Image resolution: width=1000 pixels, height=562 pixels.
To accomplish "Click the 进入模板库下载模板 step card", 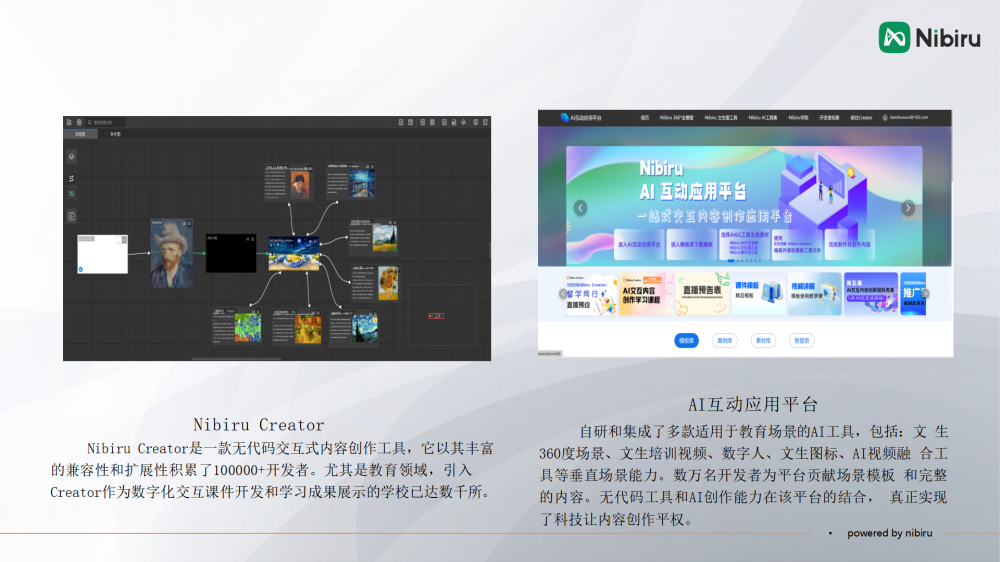I will point(691,245).
